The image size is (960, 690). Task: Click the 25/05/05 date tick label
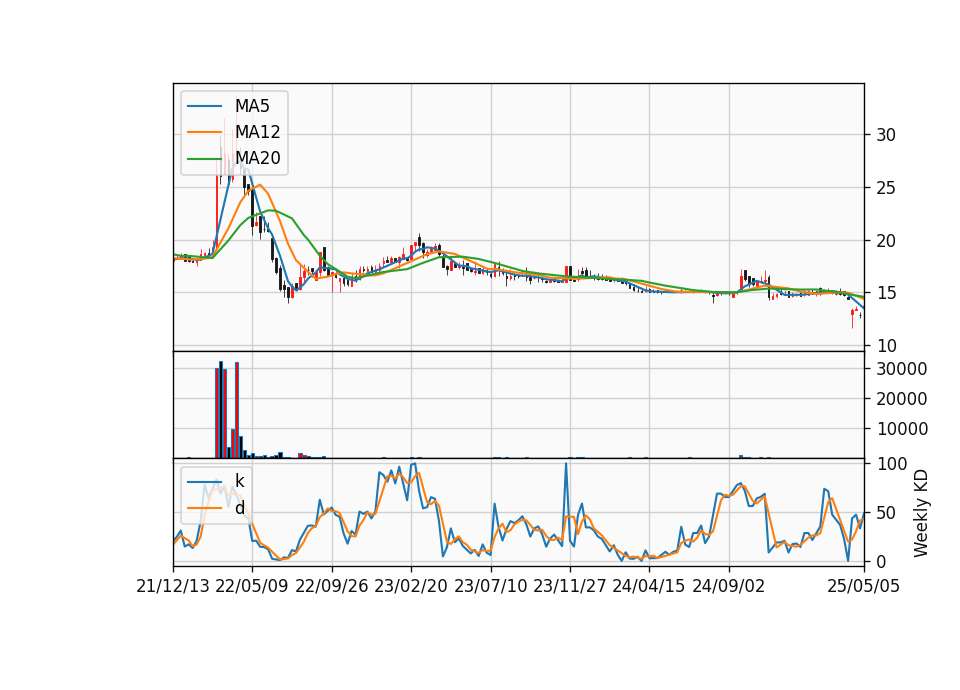(864, 586)
